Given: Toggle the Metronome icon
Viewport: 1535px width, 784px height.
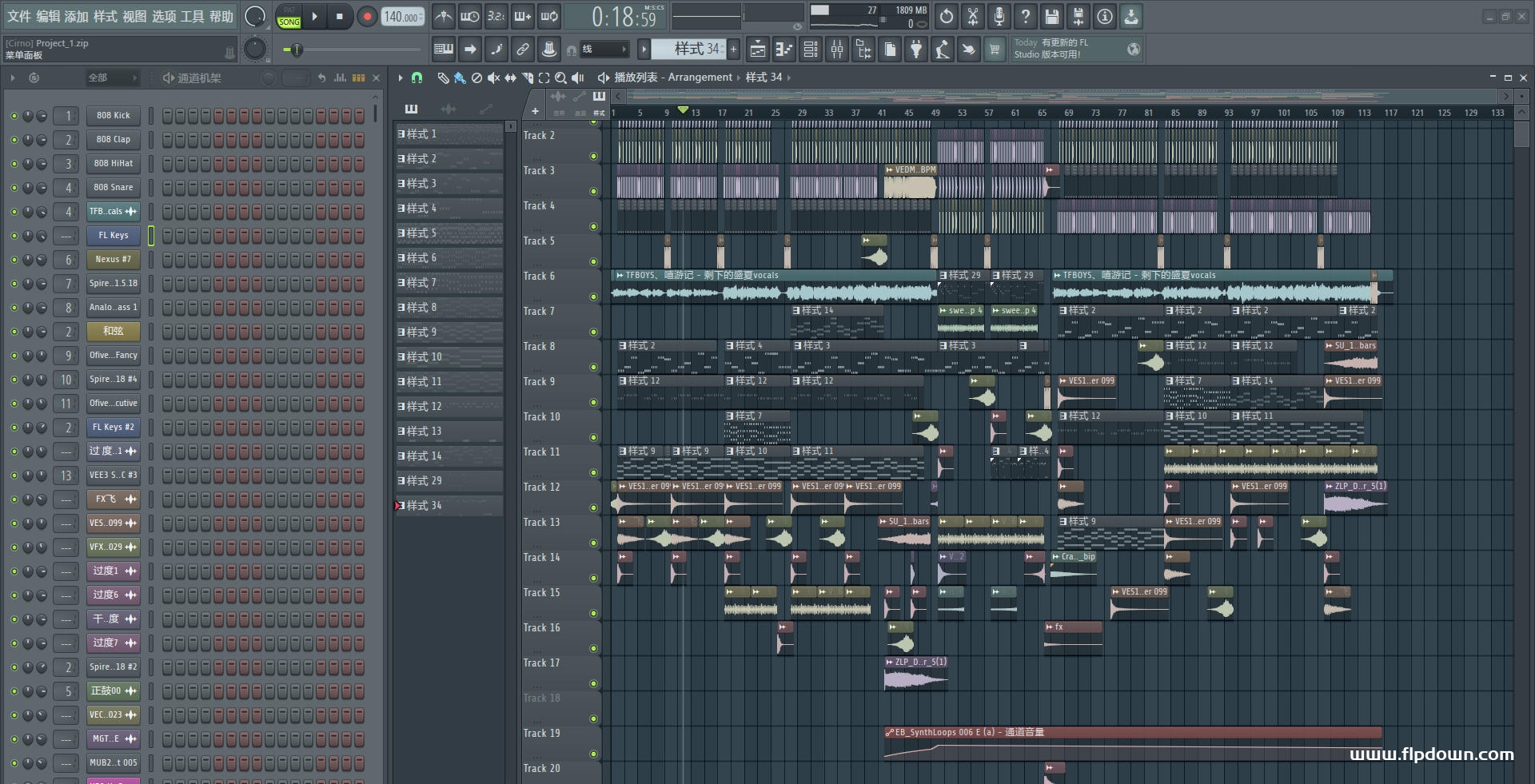Looking at the screenshot, I should [x=444, y=16].
